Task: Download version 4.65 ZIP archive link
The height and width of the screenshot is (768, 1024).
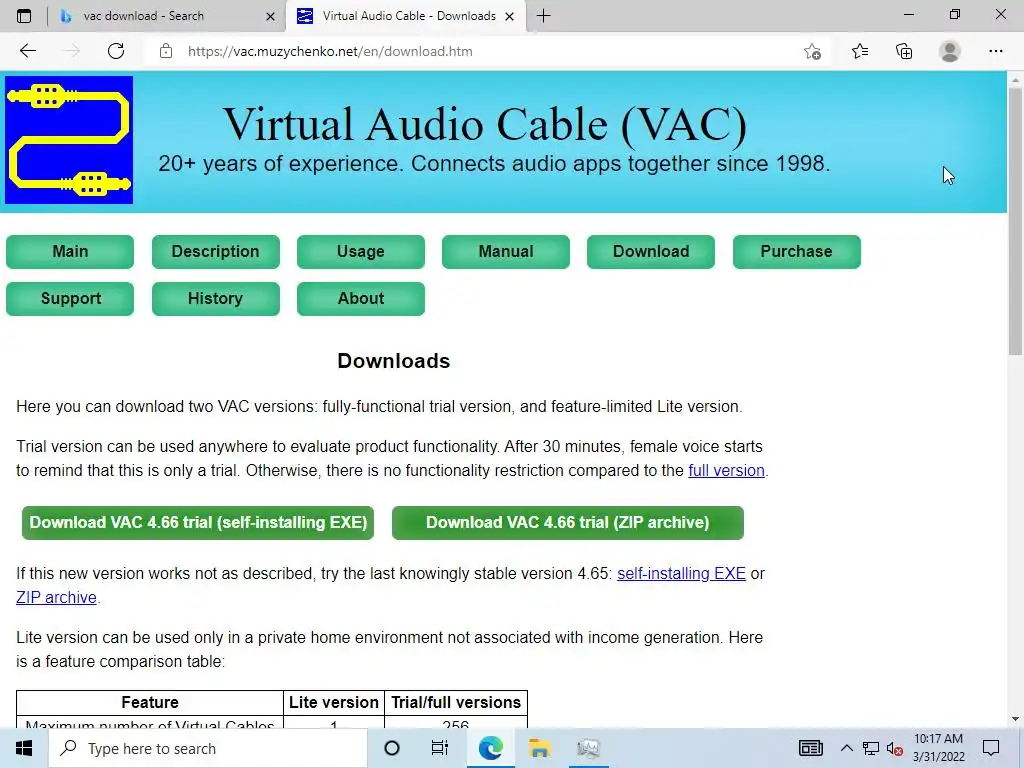Action: 56,598
